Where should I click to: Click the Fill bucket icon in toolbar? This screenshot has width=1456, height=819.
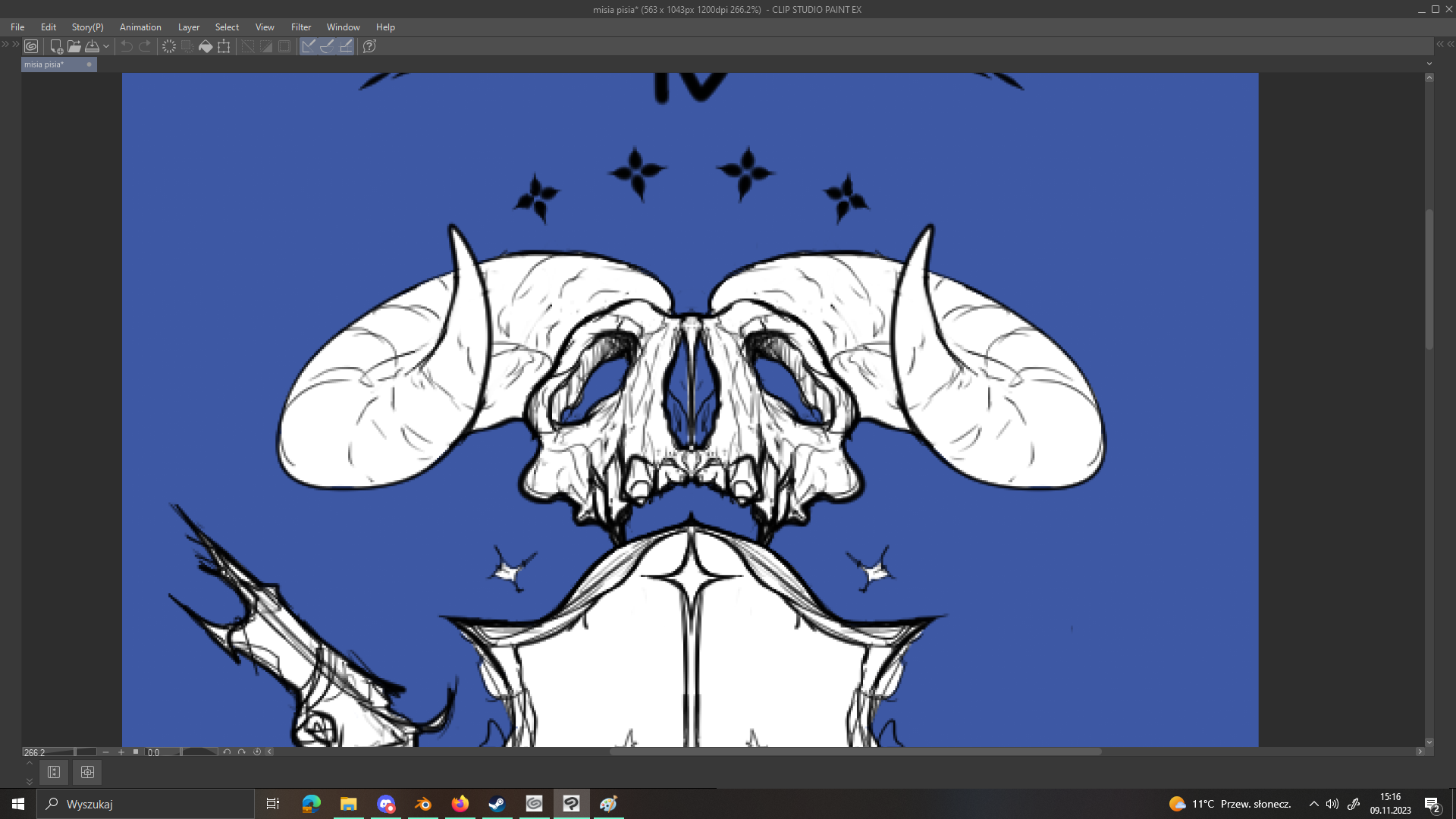tap(206, 46)
